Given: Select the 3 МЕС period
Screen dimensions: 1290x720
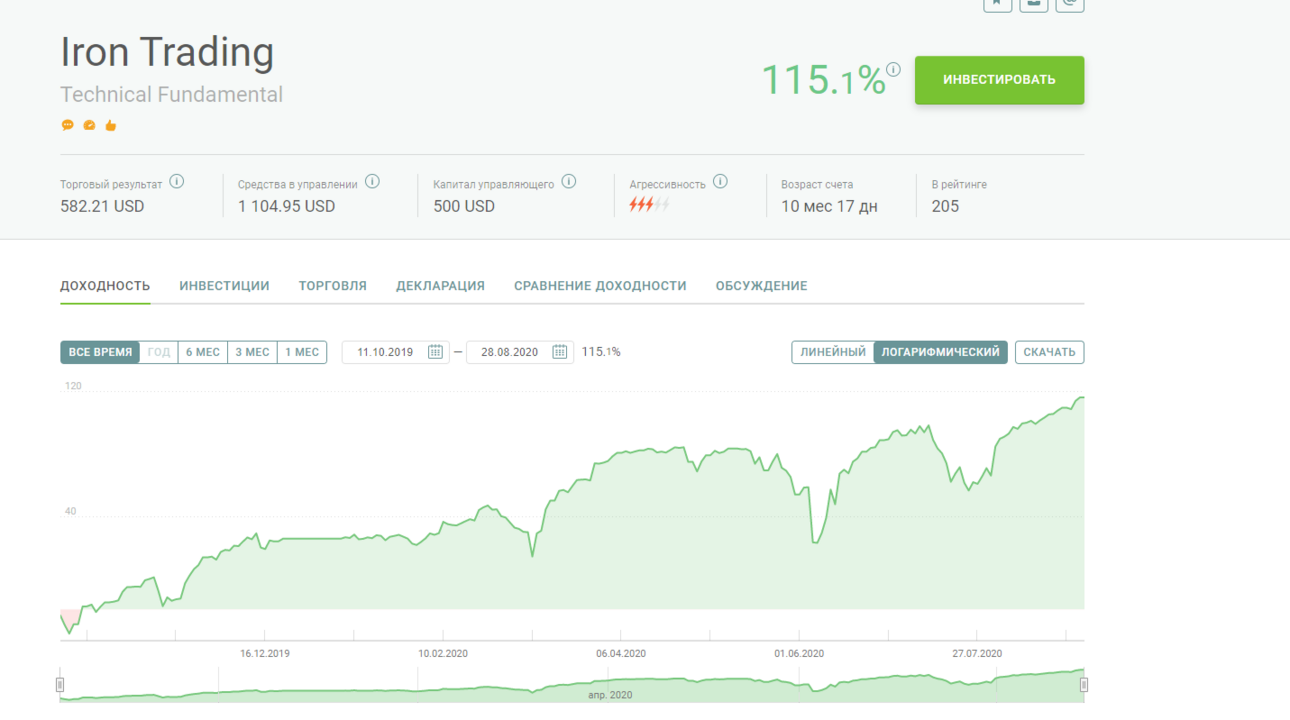Looking at the screenshot, I should [x=252, y=352].
